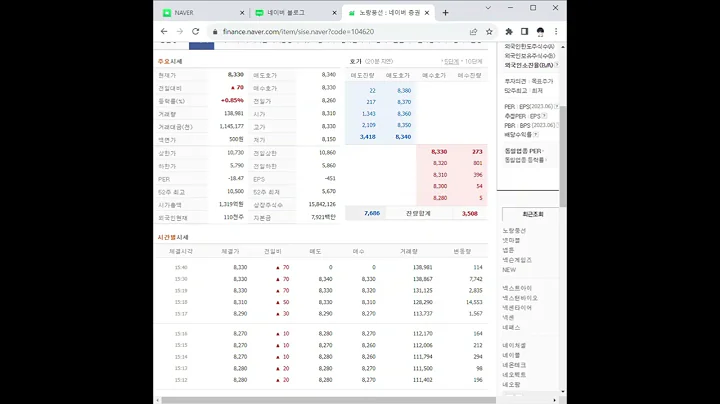Close the 노랑풍선 네이버 증권 tab
This screenshot has height=404, width=720.
[x=427, y=13]
